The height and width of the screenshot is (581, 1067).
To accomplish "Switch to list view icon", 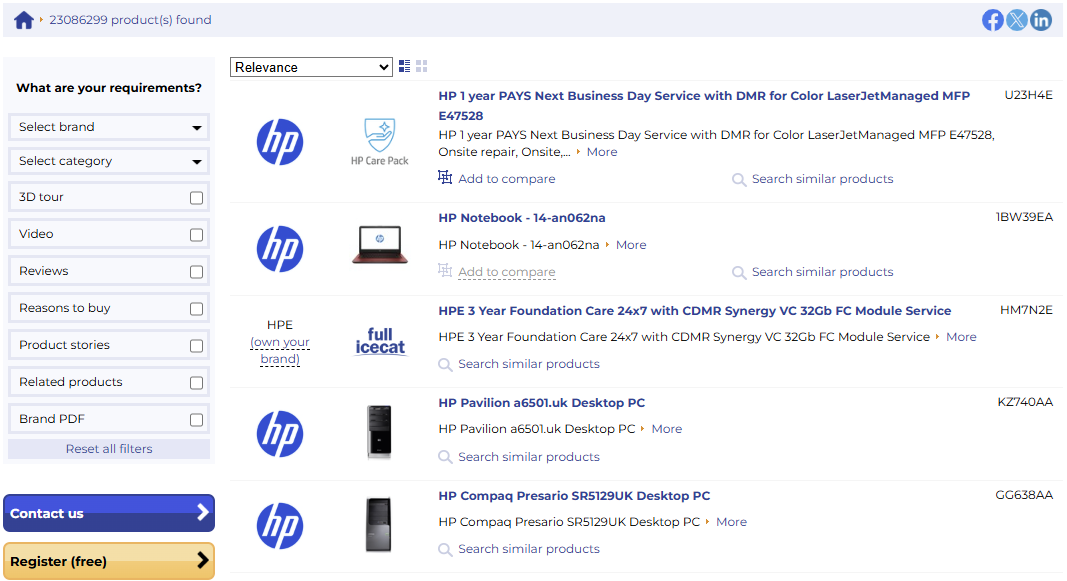I will pyautogui.click(x=404, y=66).
